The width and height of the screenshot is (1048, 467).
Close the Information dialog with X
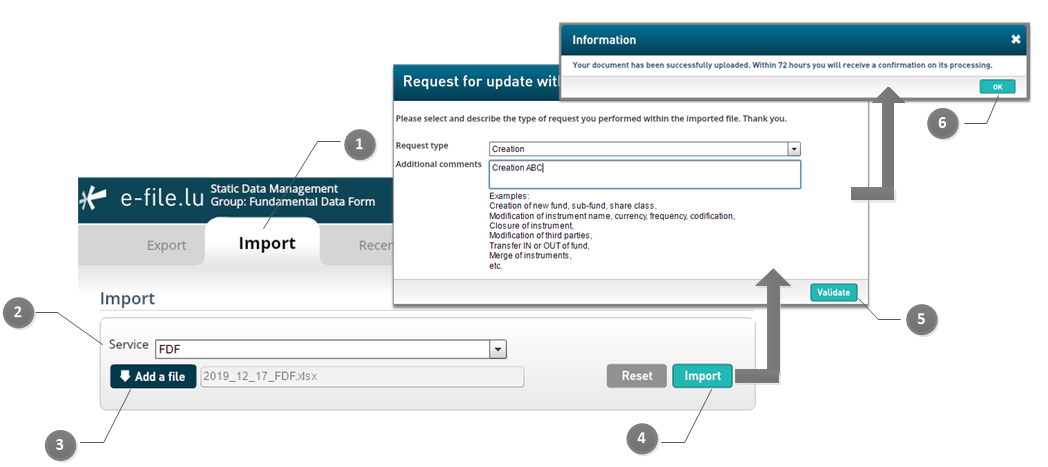coord(1015,40)
